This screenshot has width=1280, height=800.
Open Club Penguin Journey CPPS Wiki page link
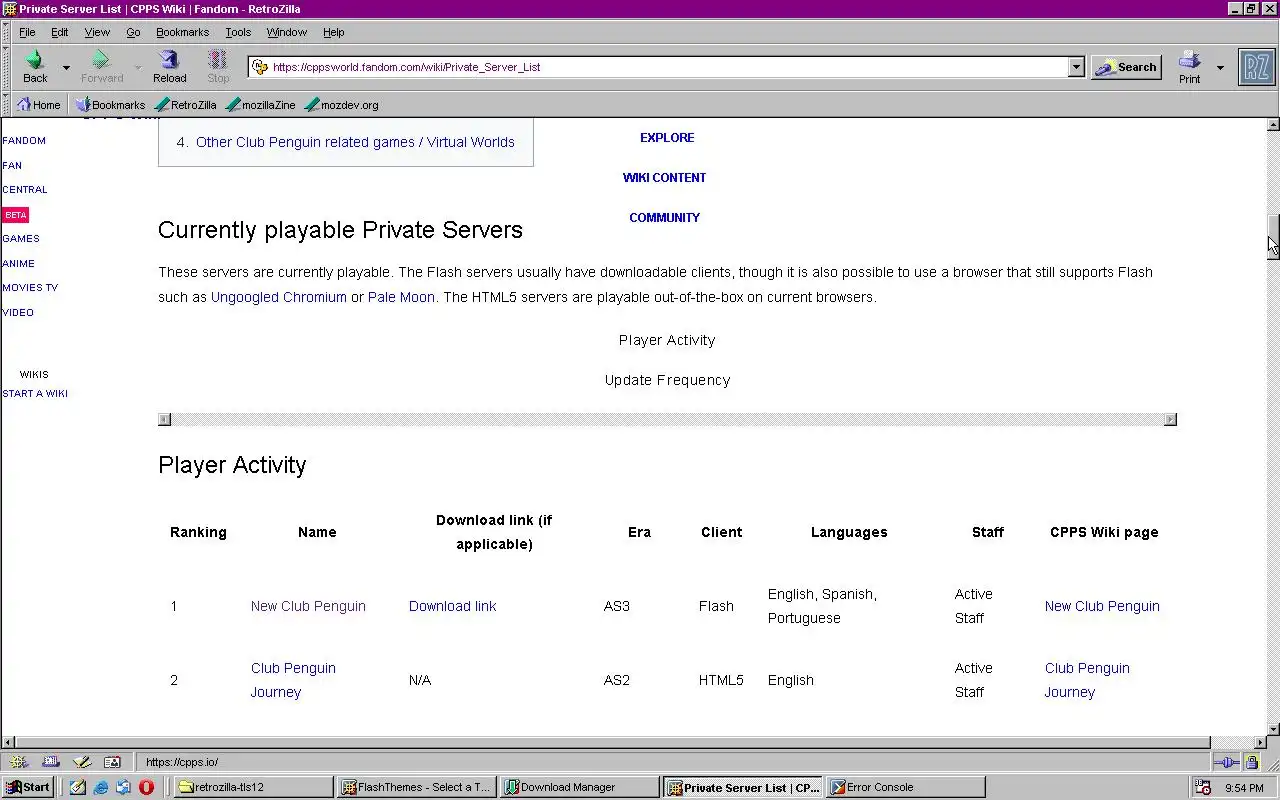point(1087,680)
